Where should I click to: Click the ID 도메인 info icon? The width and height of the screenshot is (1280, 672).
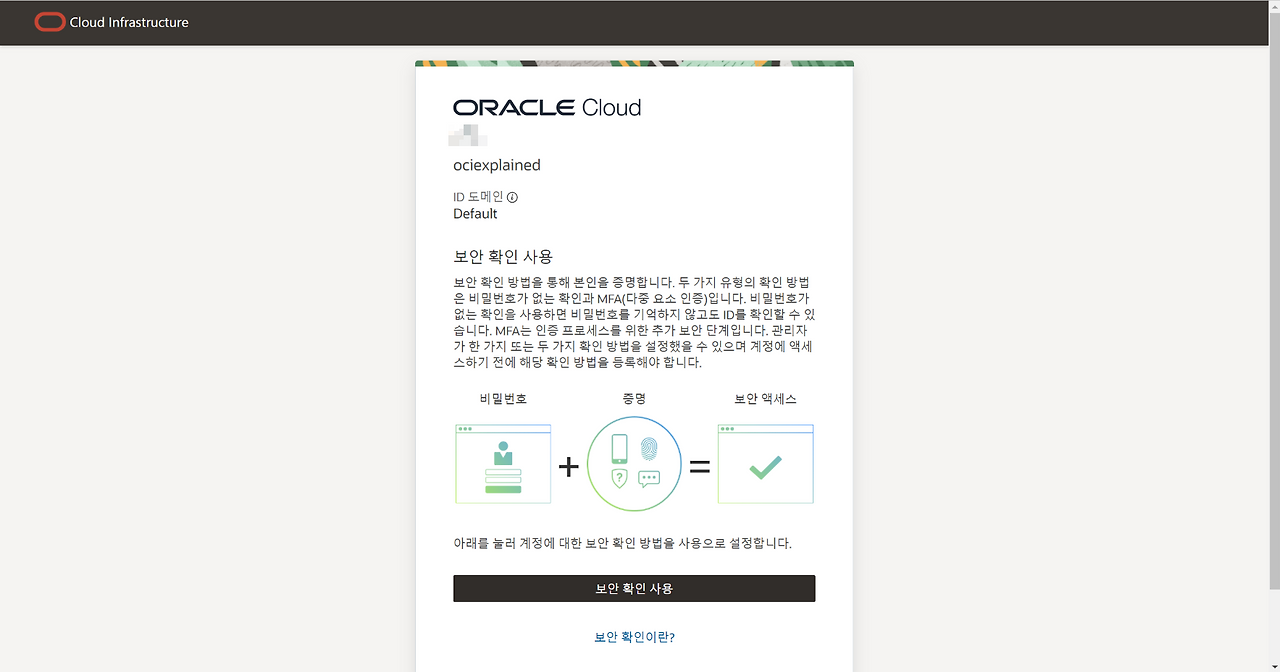pyautogui.click(x=512, y=198)
